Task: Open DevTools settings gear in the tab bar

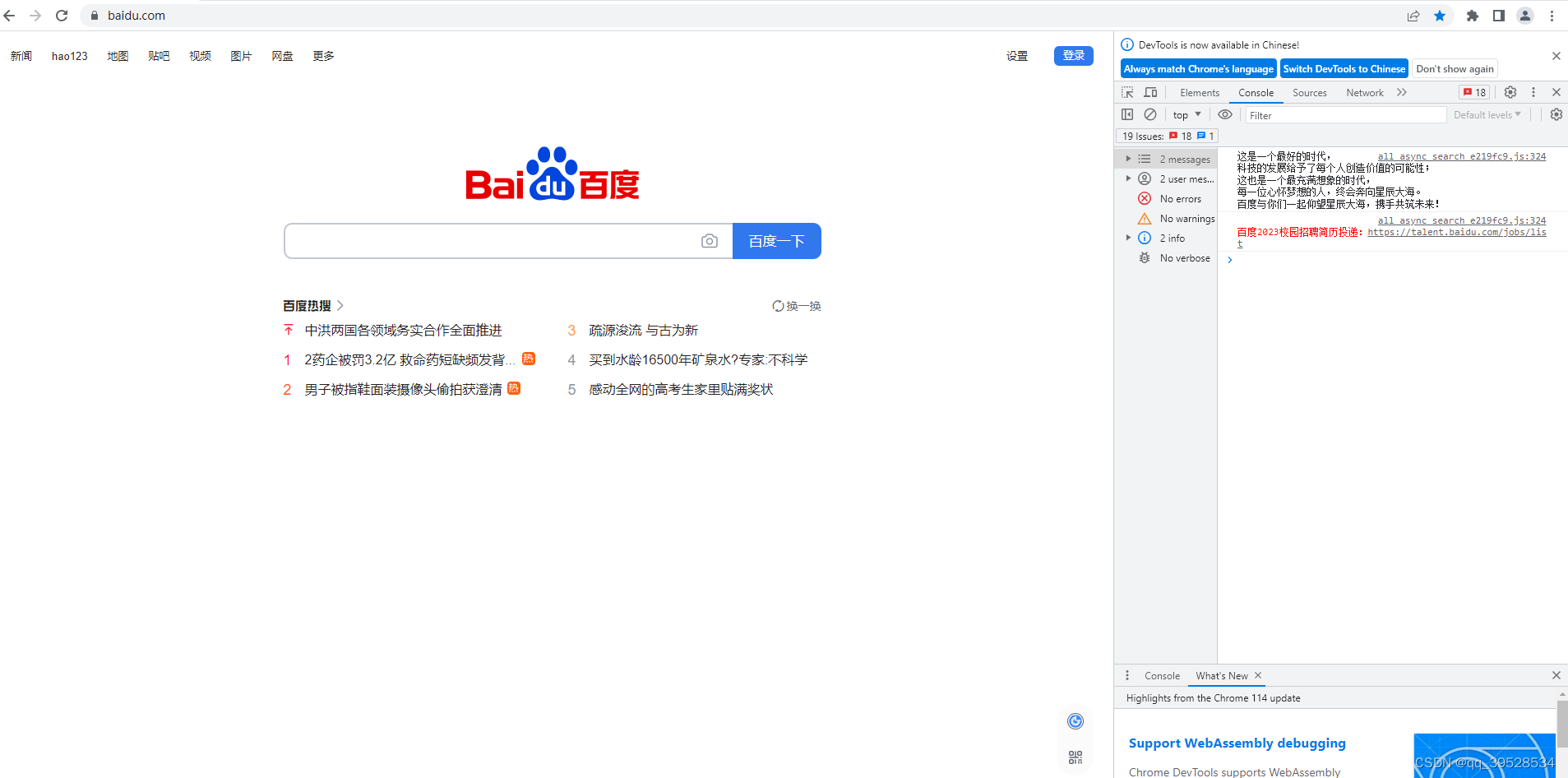Action: click(1510, 92)
